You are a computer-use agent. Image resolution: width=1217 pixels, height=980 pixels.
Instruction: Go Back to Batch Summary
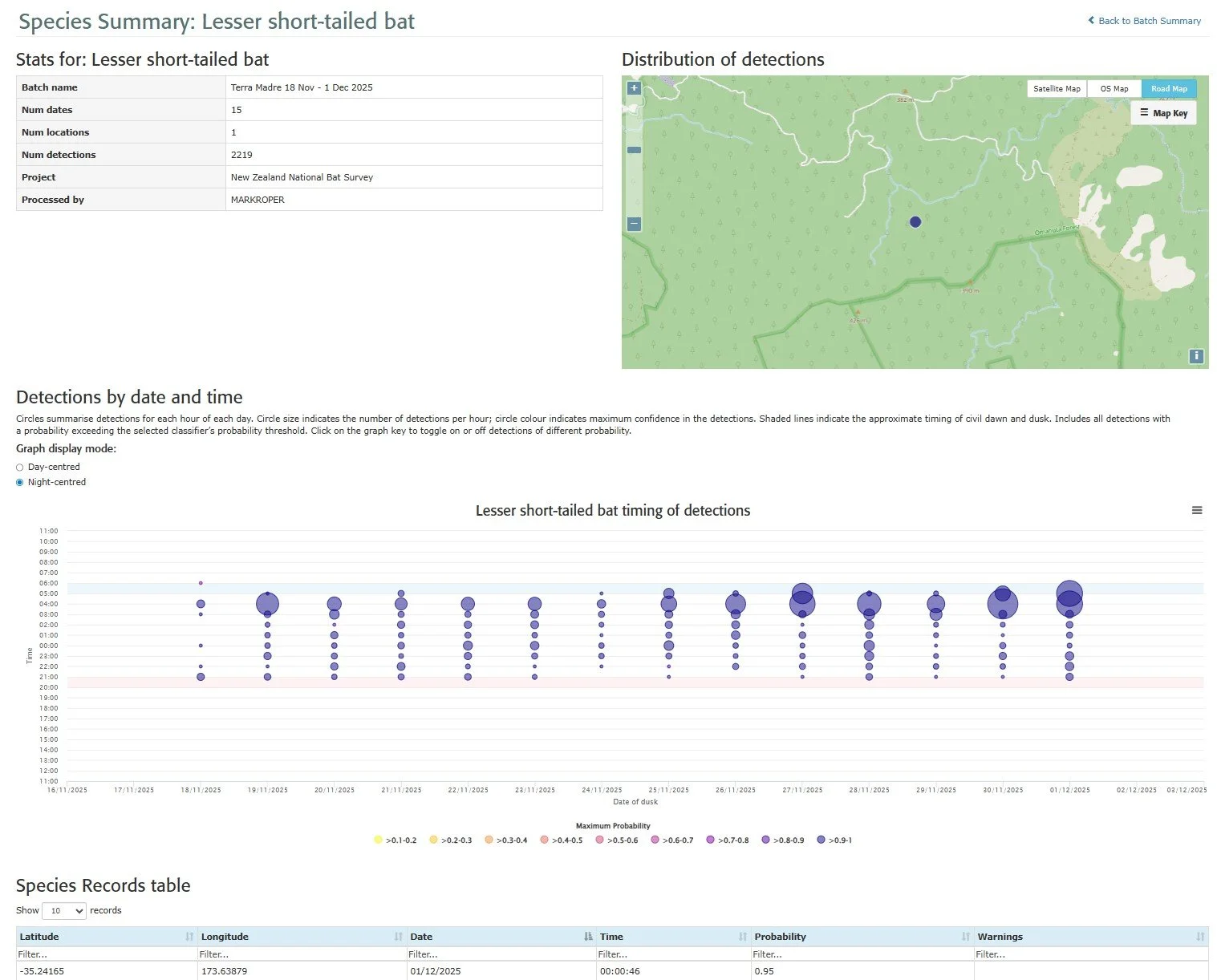coord(1144,21)
